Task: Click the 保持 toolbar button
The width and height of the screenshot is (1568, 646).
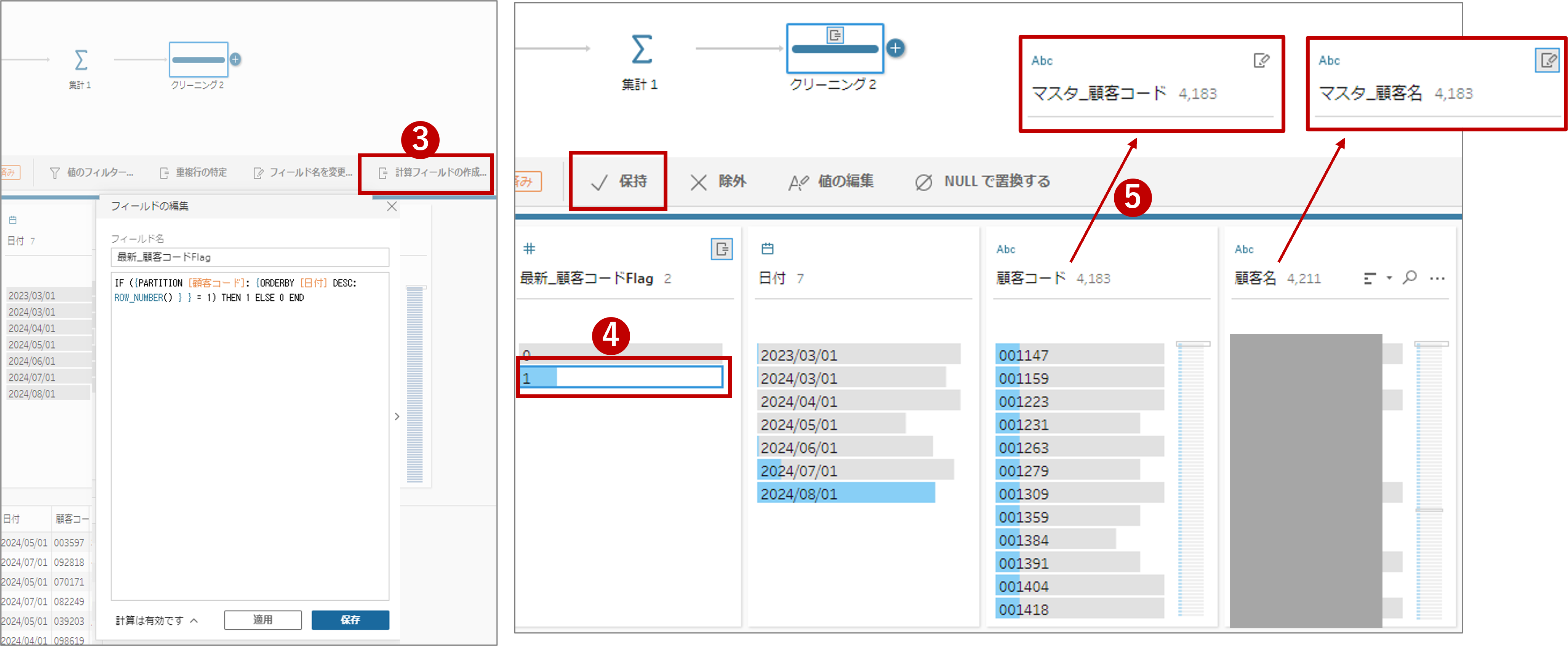Action: tap(618, 181)
